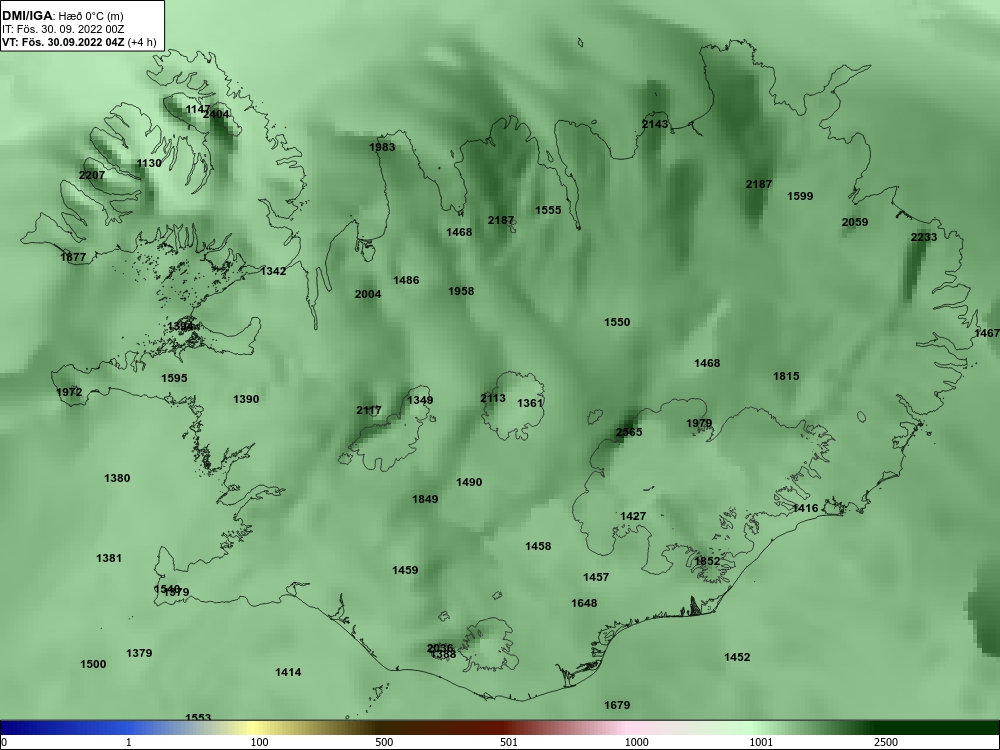
Task: Click the legend label 500
Action: (x=384, y=742)
